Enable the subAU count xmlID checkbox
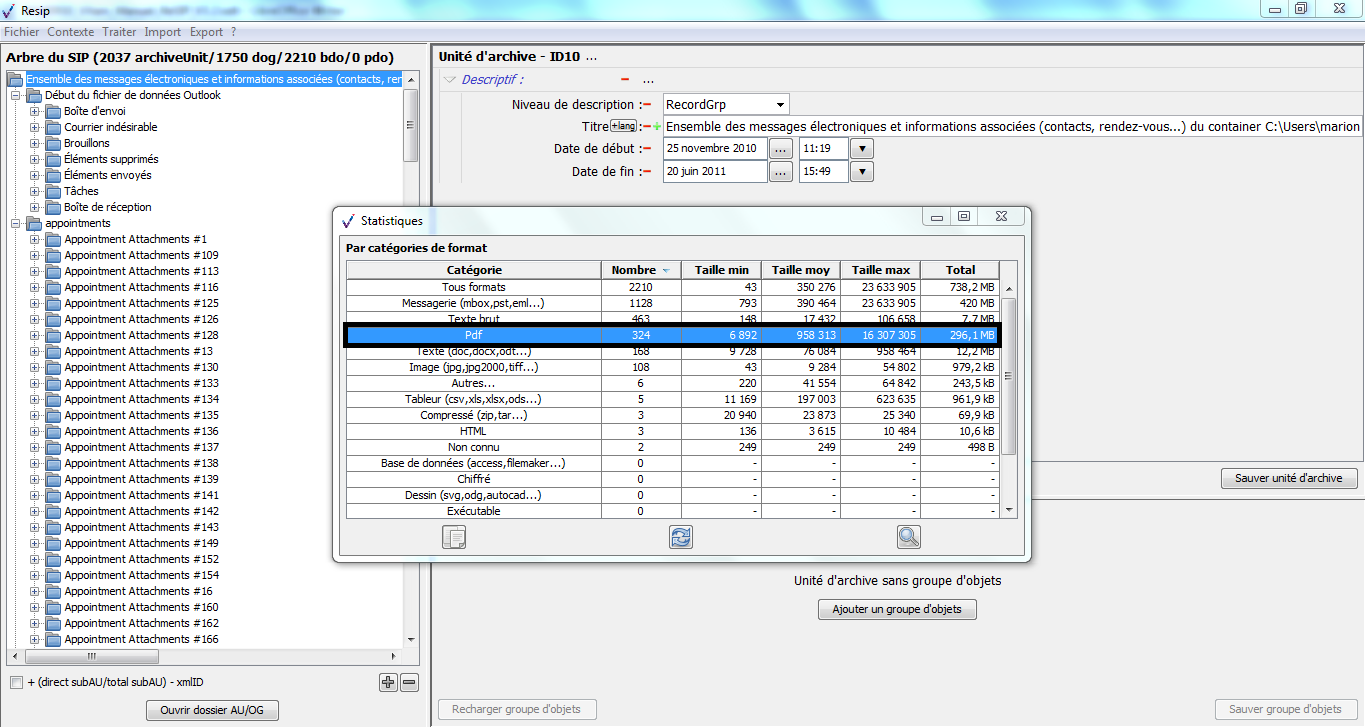Screen dimensions: 1365x727 (x=16, y=682)
